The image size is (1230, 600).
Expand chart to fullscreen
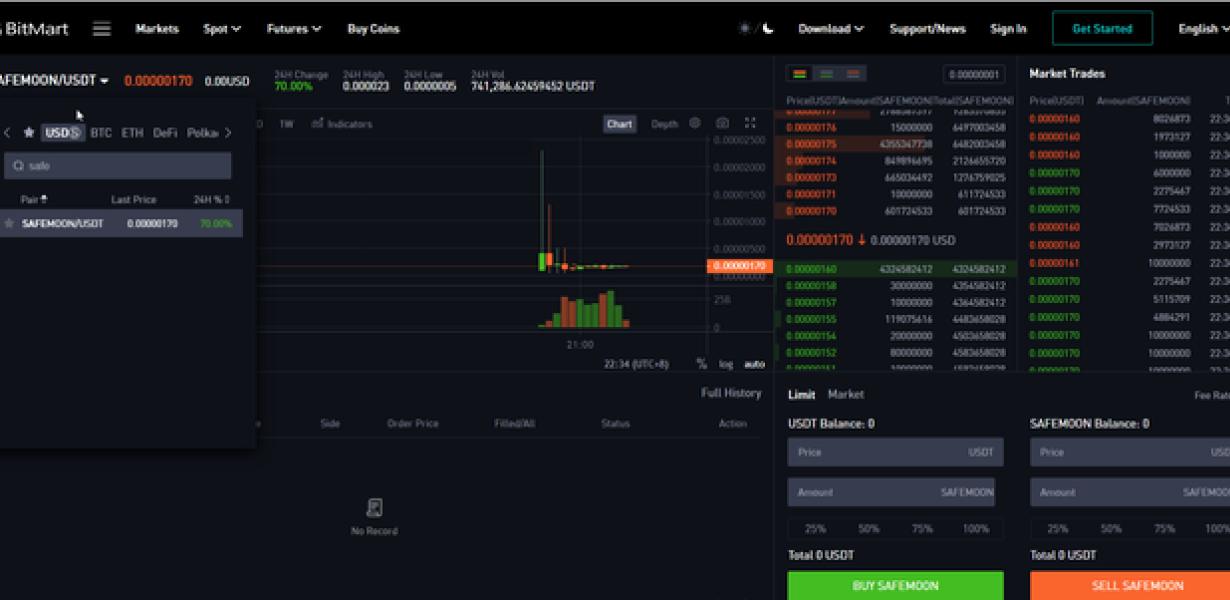[750, 124]
